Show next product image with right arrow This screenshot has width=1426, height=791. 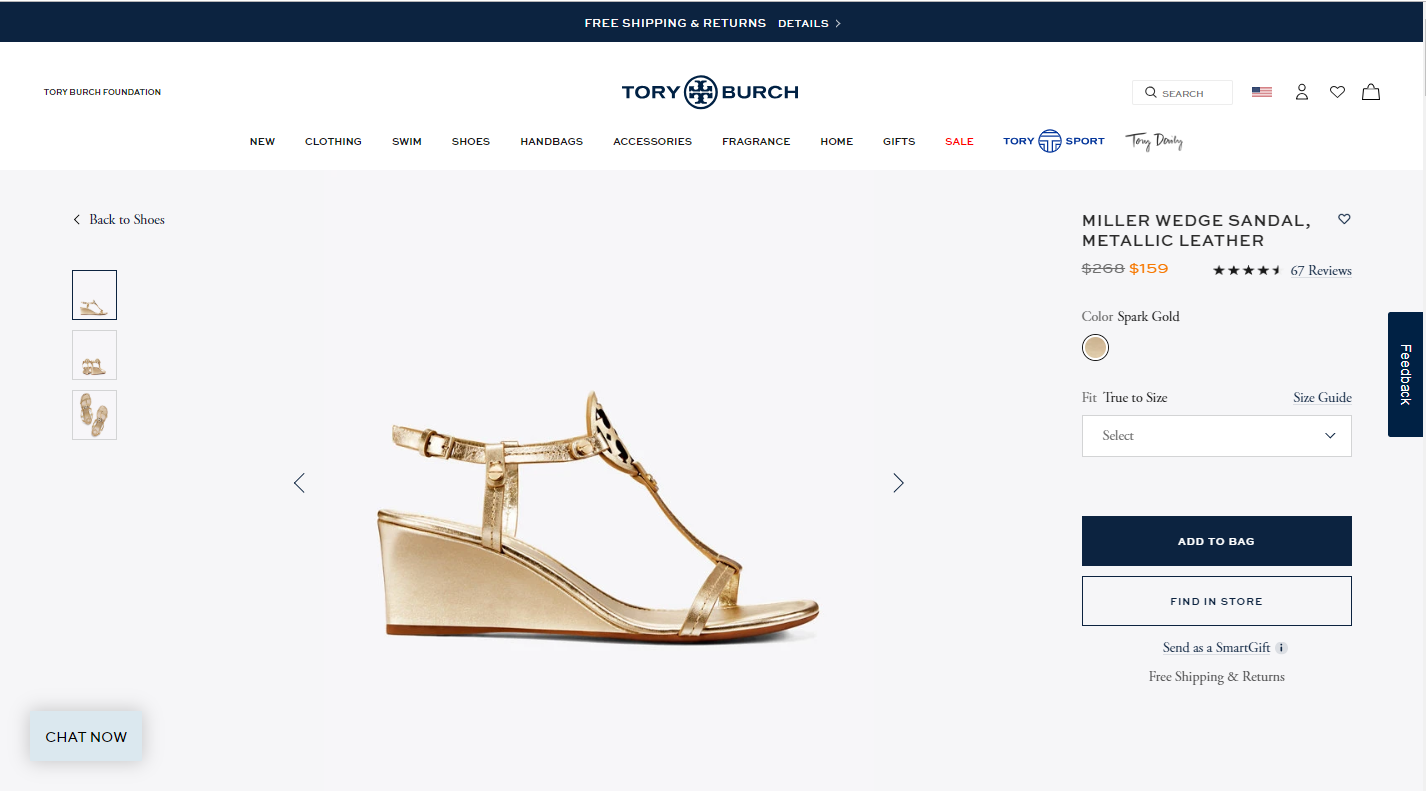[x=898, y=483]
